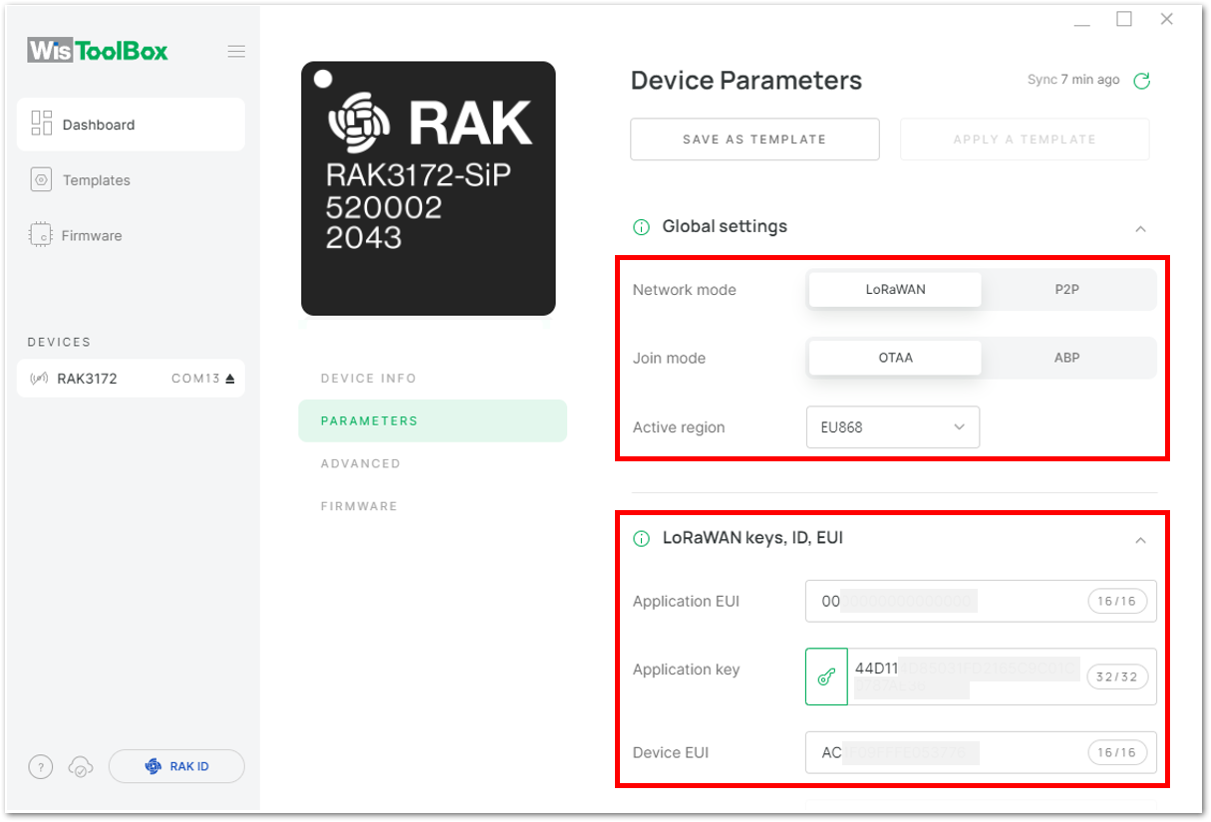Viewport: 1211px width, 822px height.
Task: Select the Parameters tab
Action: click(432, 421)
